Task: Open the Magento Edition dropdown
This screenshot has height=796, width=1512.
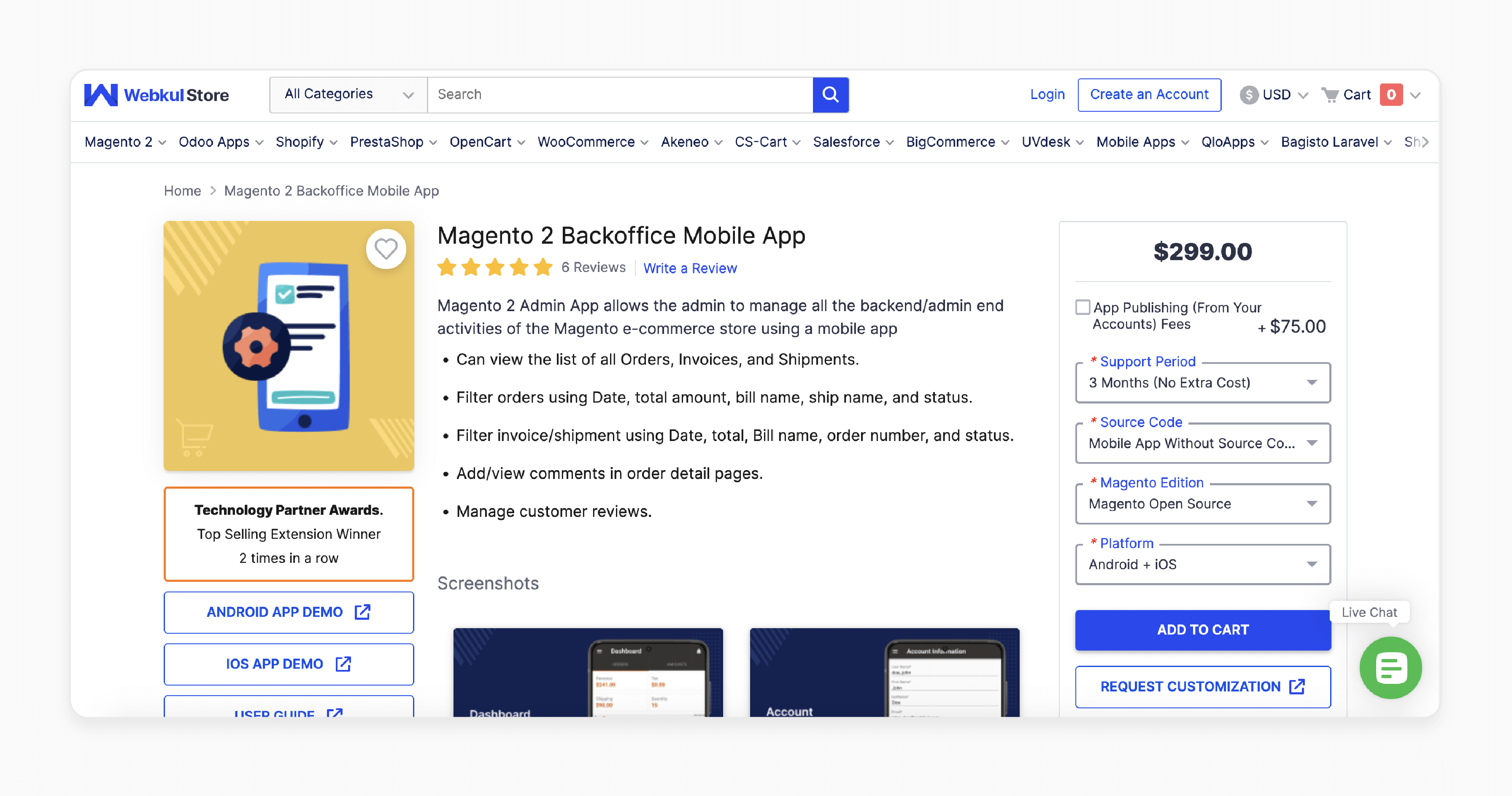Action: point(1203,503)
